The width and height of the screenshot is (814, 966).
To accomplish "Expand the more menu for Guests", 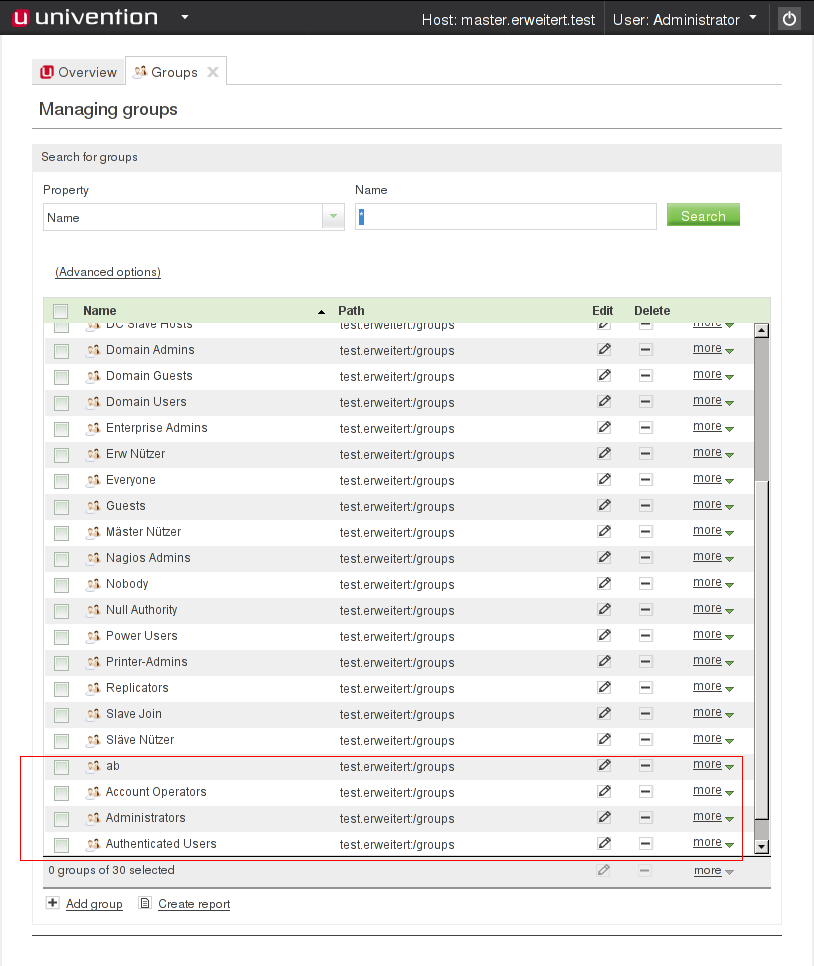I will coord(713,505).
